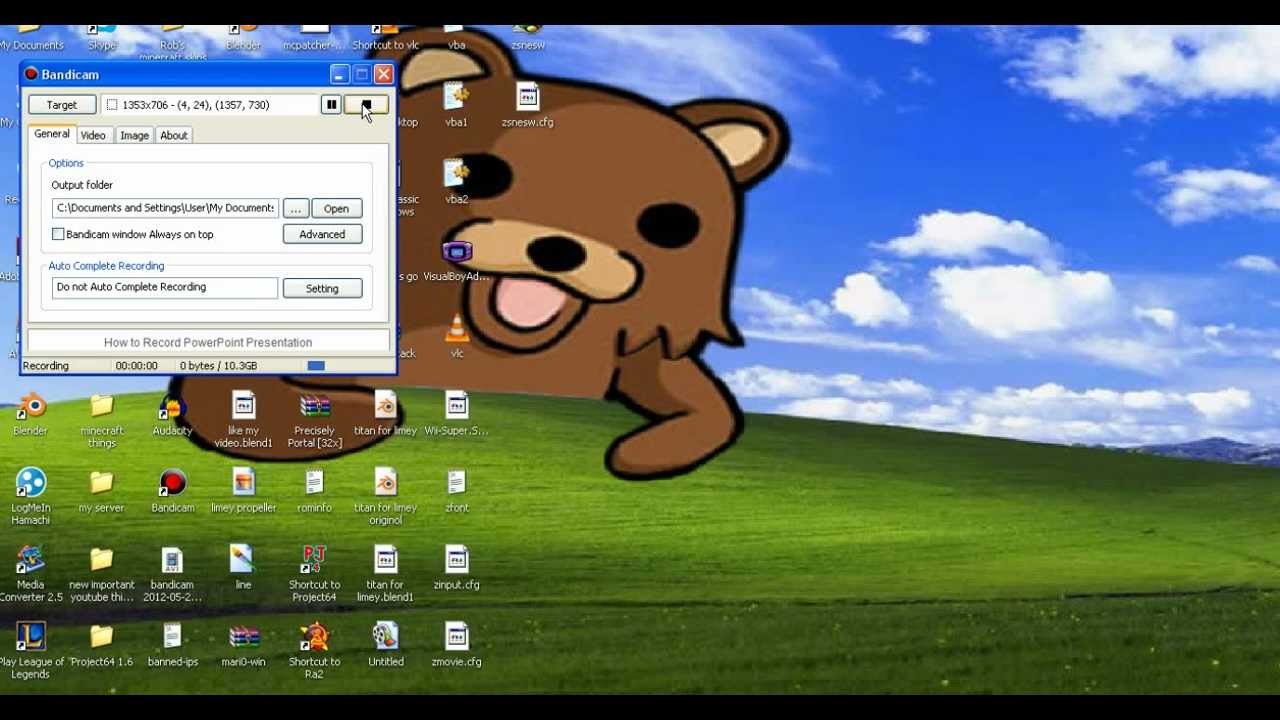Select the Bandicam desktop shortcut

tap(172, 491)
